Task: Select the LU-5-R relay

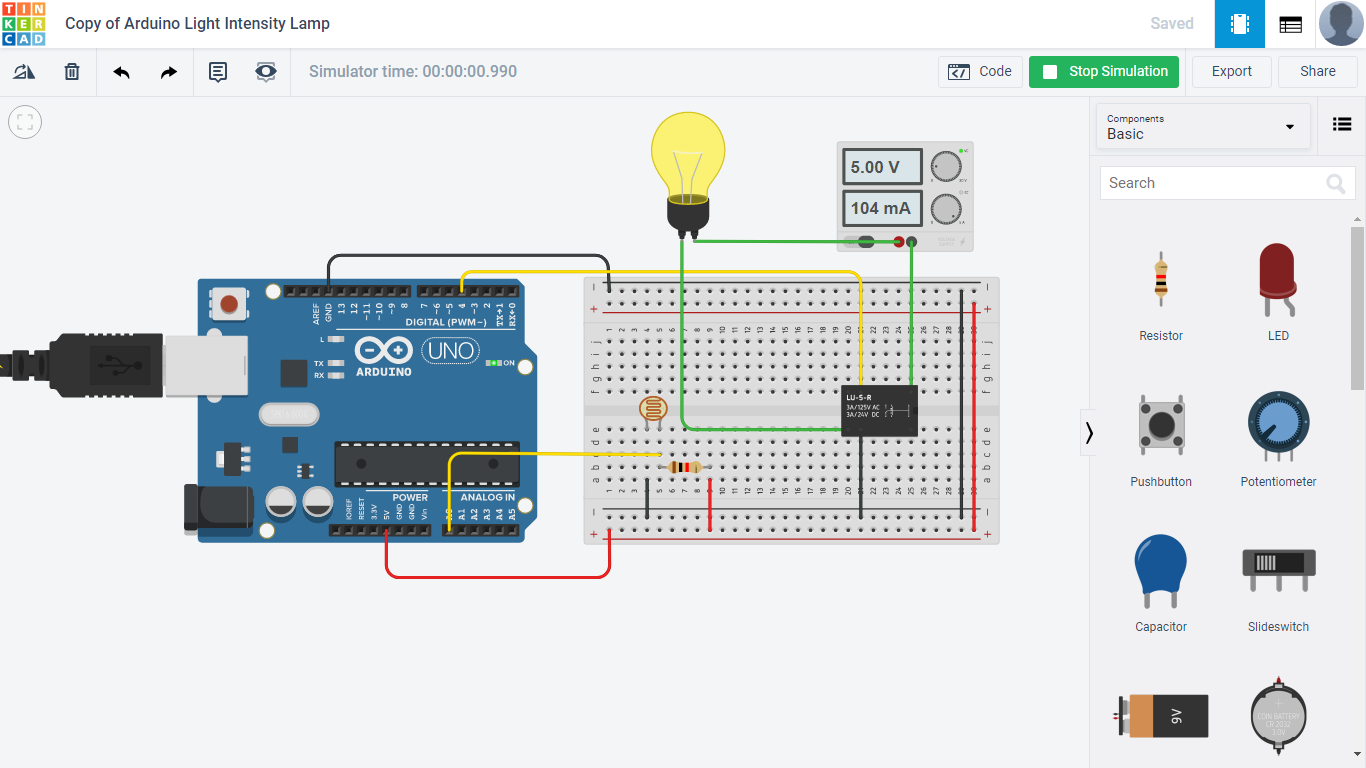Action: coord(879,410)
